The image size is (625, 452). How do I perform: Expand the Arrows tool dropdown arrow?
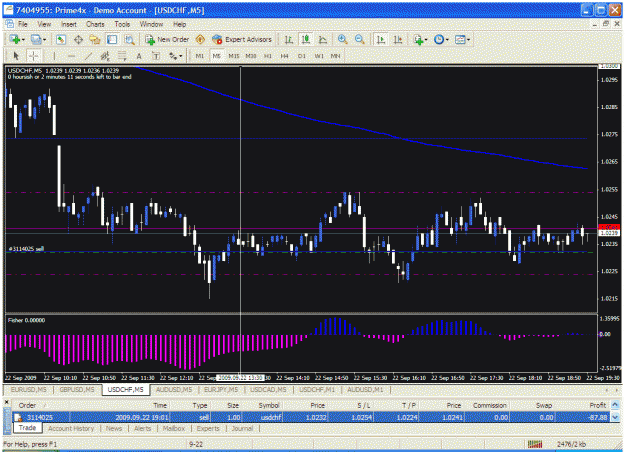[181, 57]
